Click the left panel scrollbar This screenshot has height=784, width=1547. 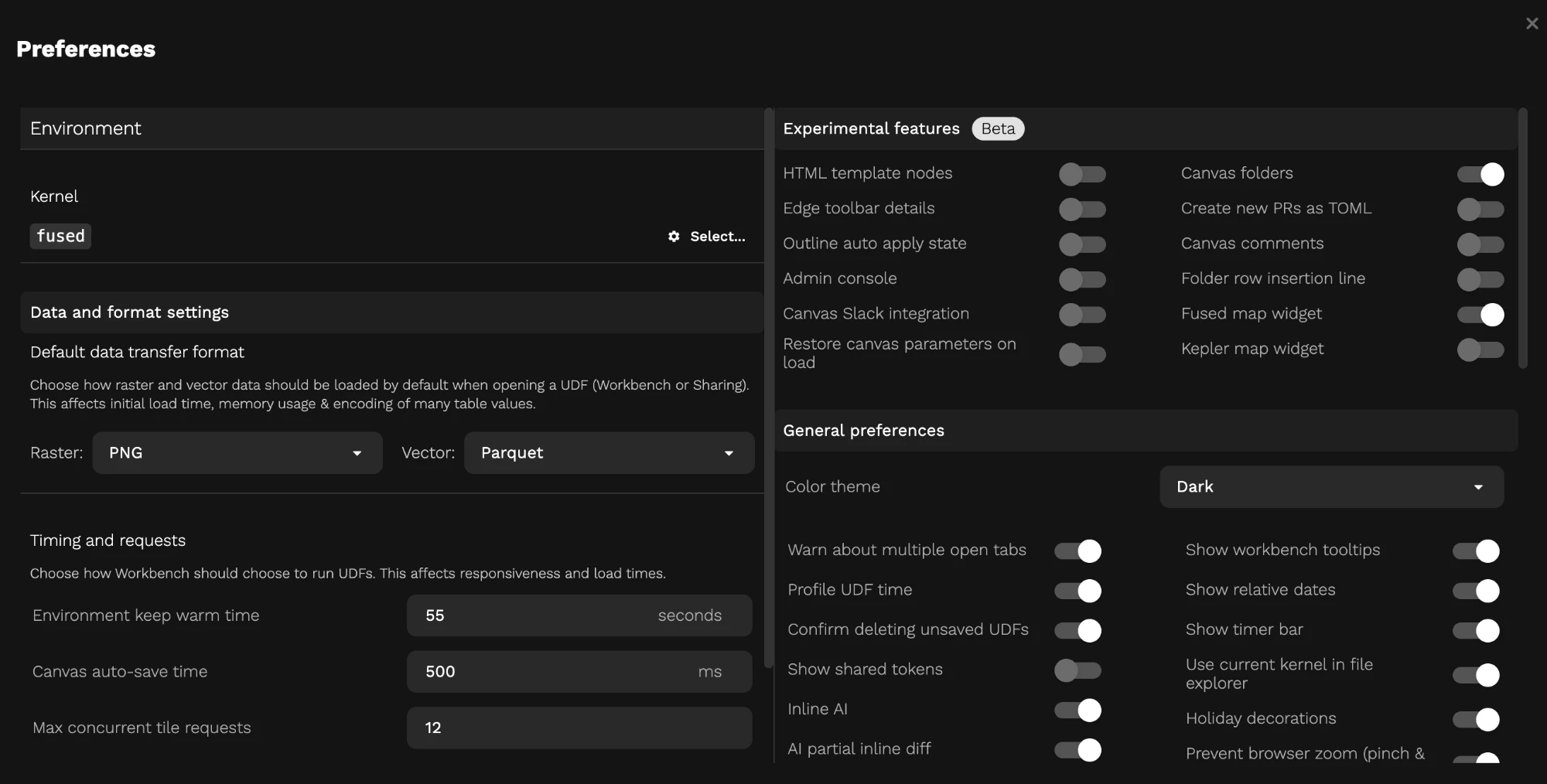point(768,387)
